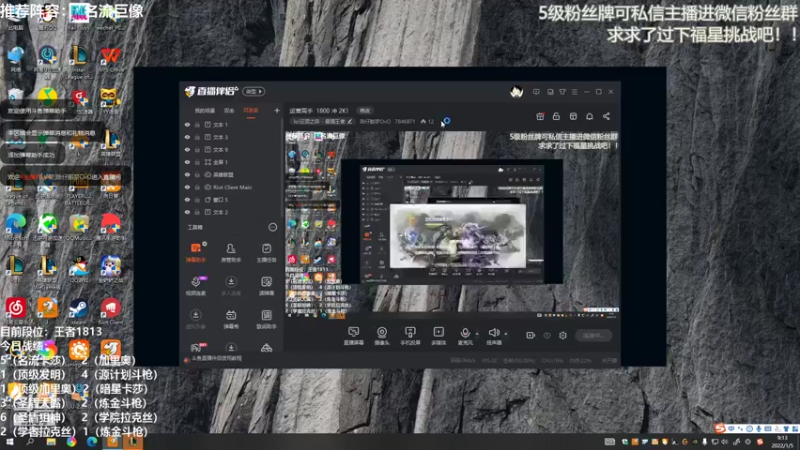Hide the Riot Client Main layer
The width and height of the screenshot is (800, 450).
coord(187,187)
